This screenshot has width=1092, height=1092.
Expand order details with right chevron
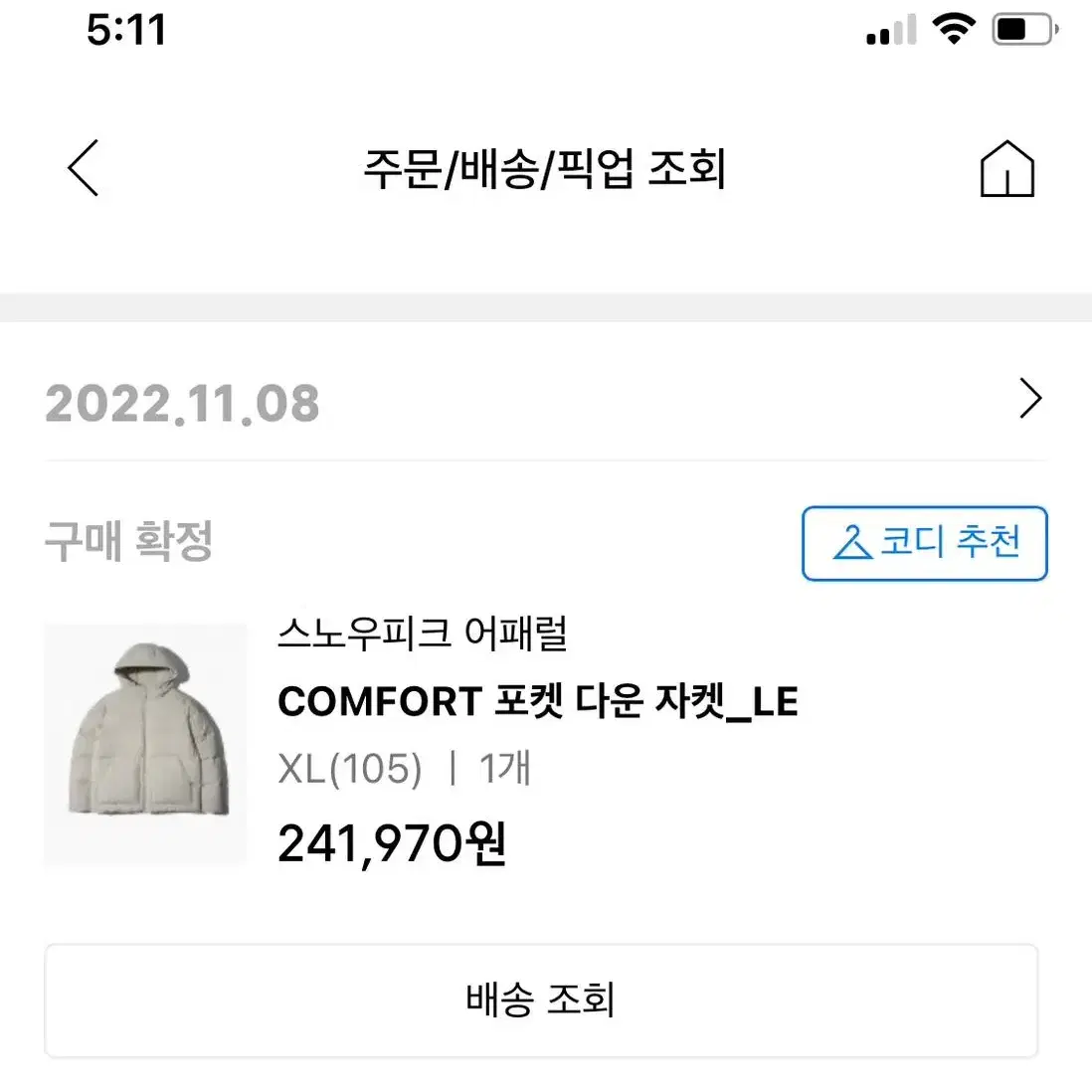pos(1030,399)
